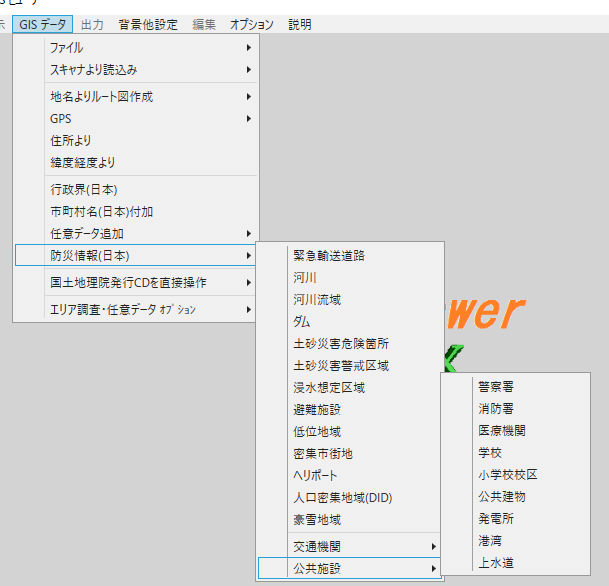The image size is (609, 586).
Task: Expand the GPS submenu
Action: pos(61,119)
